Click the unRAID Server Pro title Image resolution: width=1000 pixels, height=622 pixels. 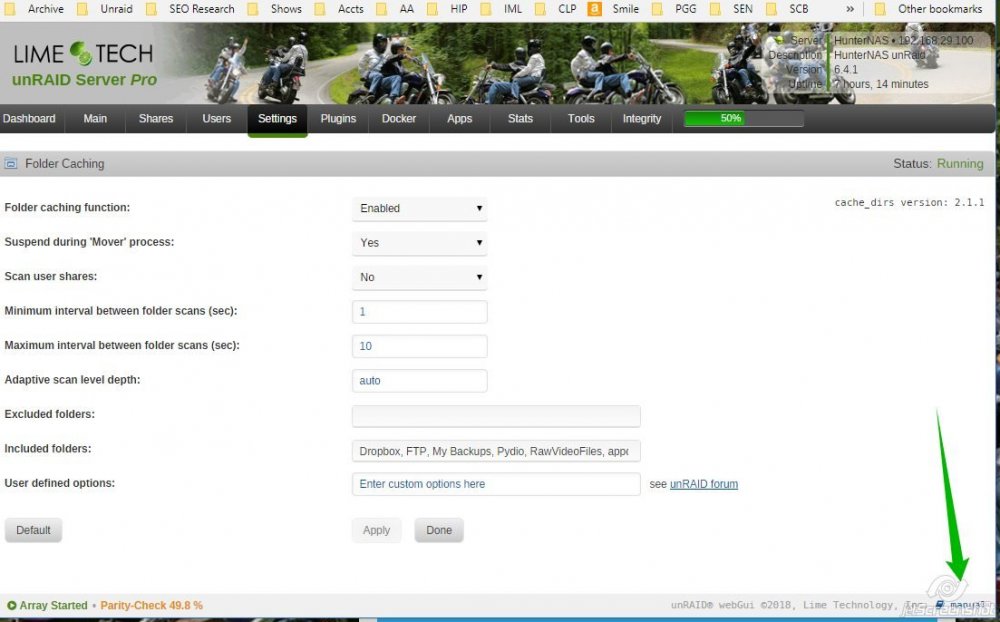(x=84, y=80)
